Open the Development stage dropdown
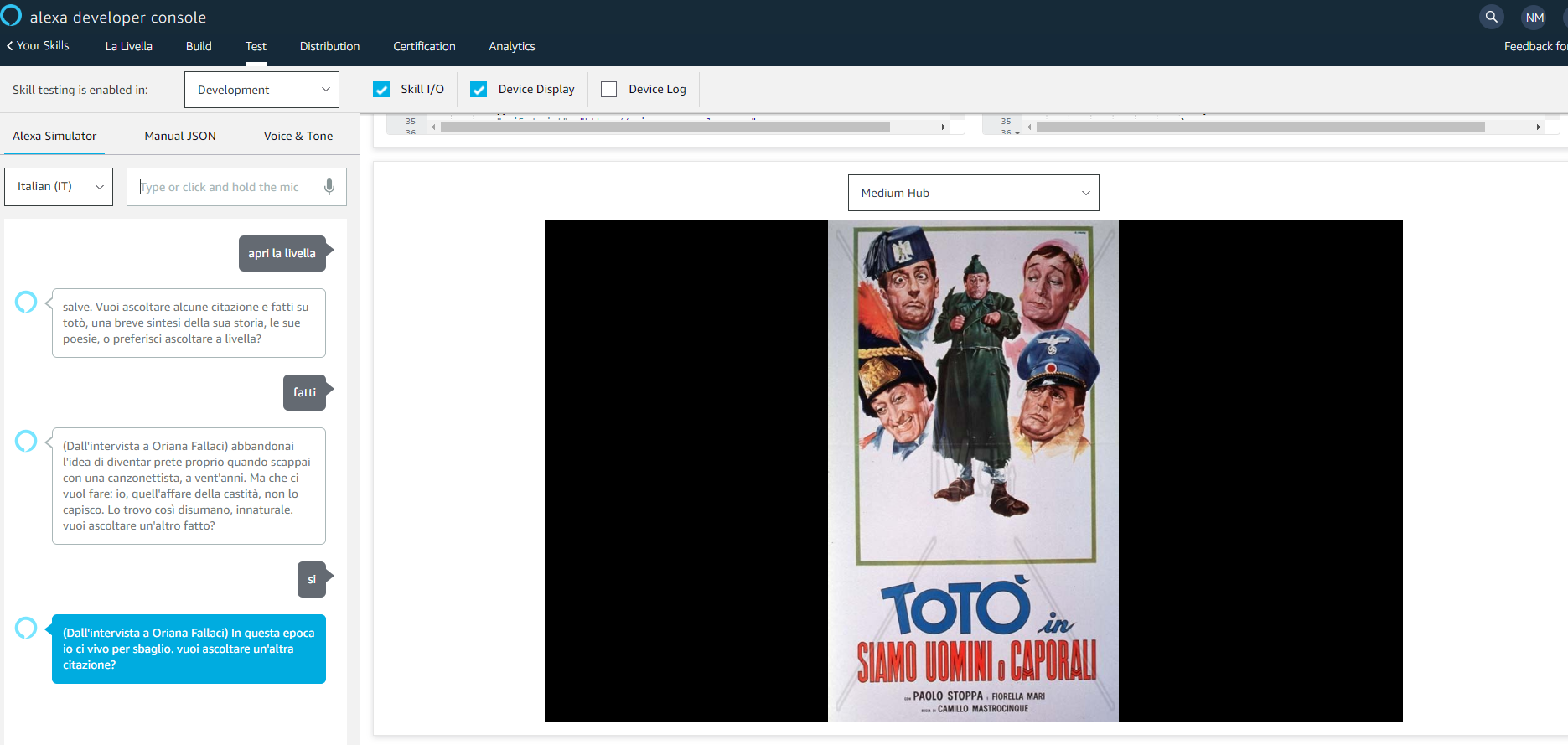This screenshot has width=1568, height=745. 261,90
